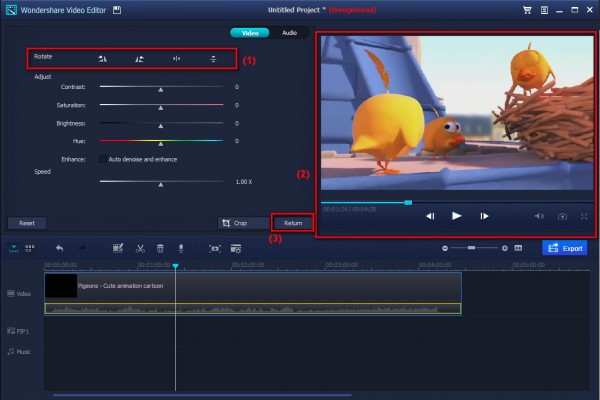Play the video preview
The width and height of the screenshot is (600, 400).
[456, 216]
